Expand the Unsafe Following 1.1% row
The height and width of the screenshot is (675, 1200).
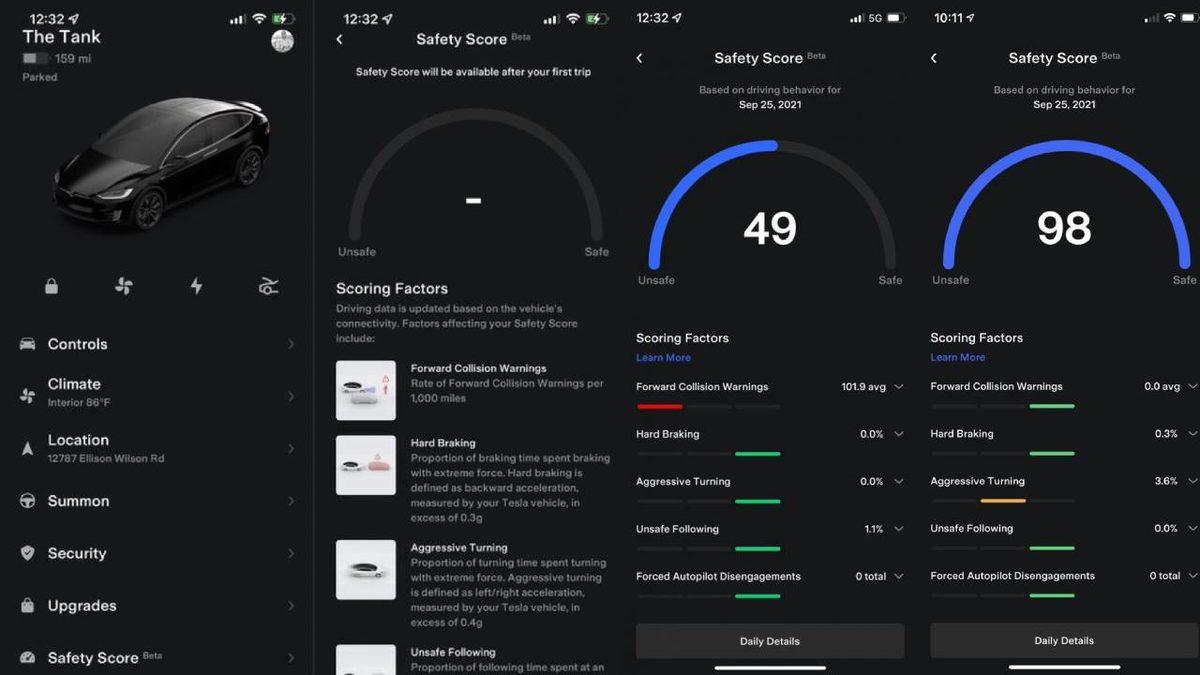(898, 529)
